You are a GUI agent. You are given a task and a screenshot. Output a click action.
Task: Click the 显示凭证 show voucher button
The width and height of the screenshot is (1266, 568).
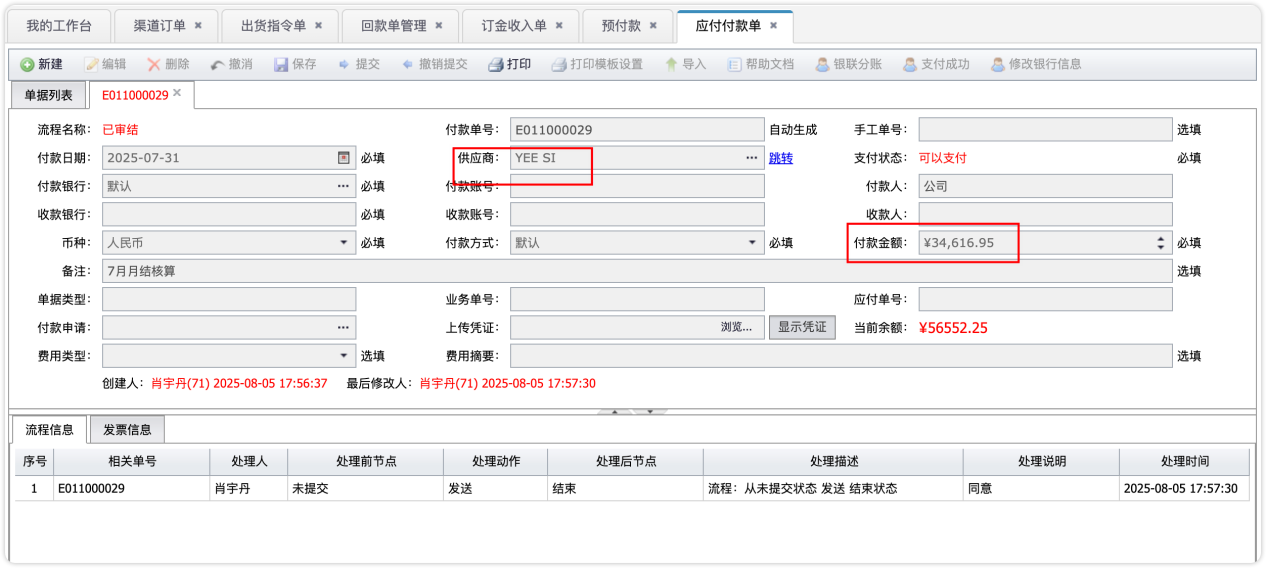point(802,327)
